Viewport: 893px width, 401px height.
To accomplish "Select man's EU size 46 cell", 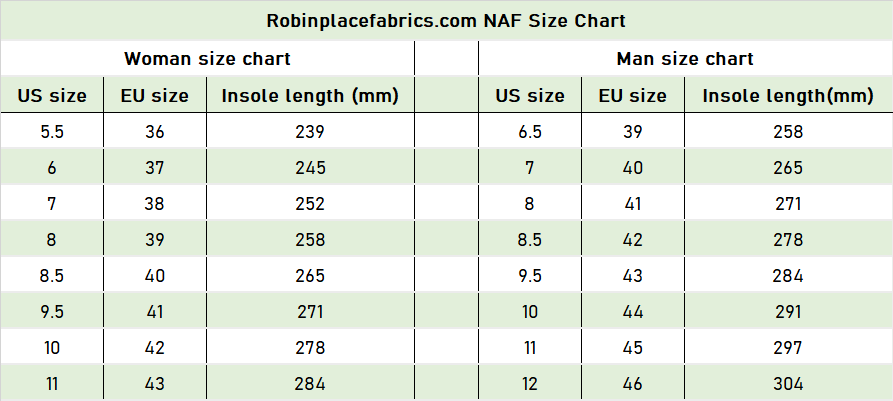I will (x=632, y=383).
